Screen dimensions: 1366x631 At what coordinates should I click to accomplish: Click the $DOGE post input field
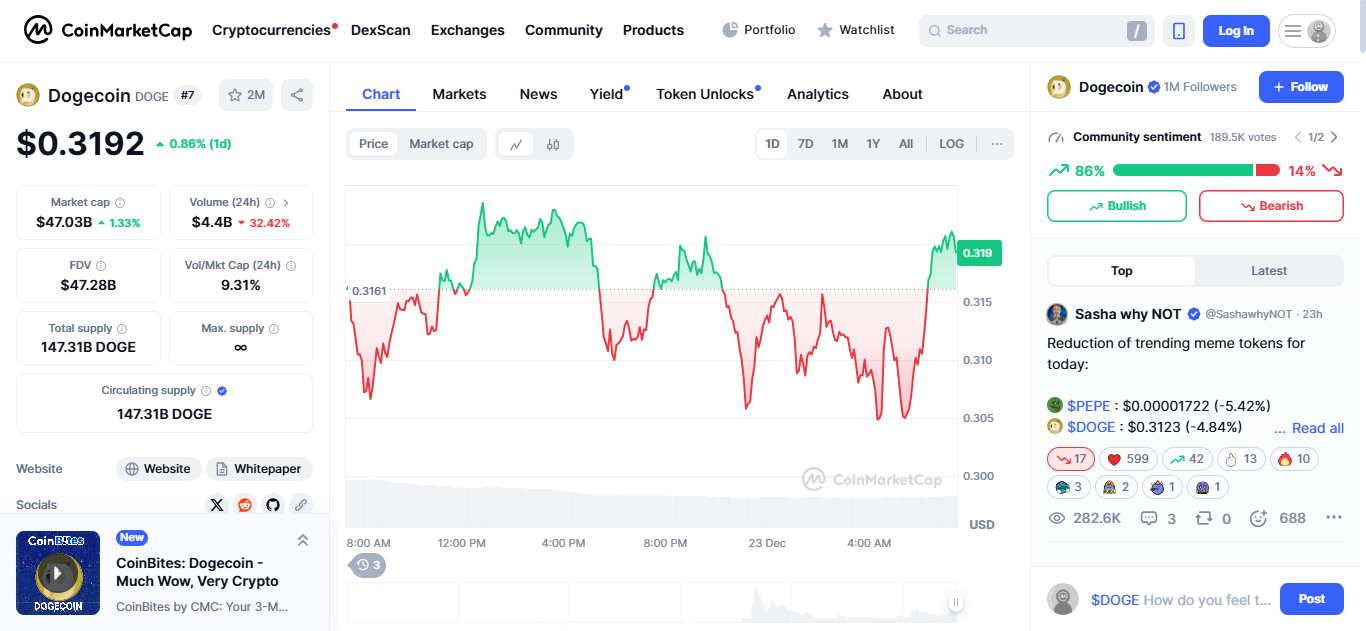coord(1183,600)
